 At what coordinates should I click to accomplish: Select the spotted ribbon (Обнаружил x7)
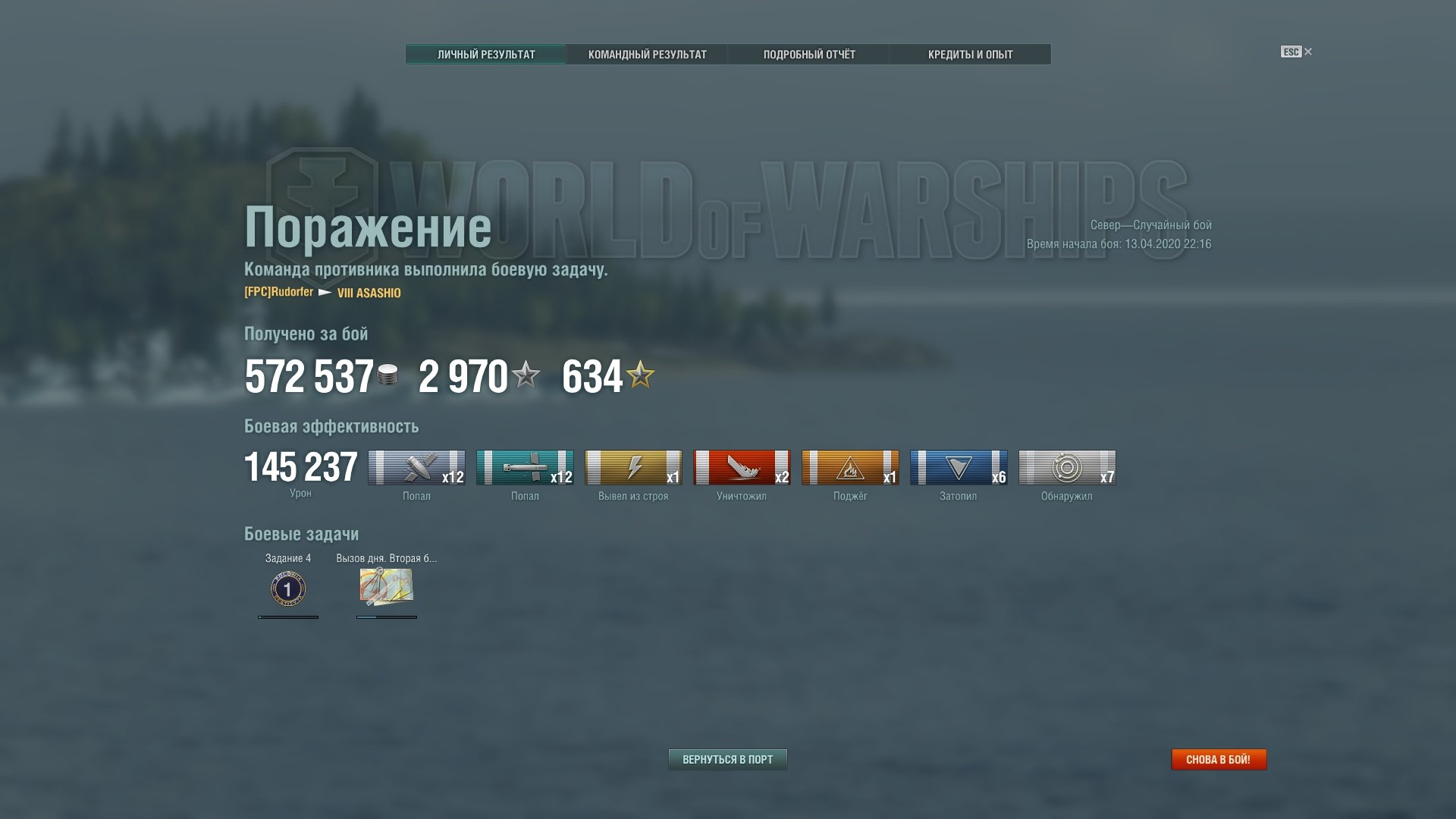point(1067,467)
